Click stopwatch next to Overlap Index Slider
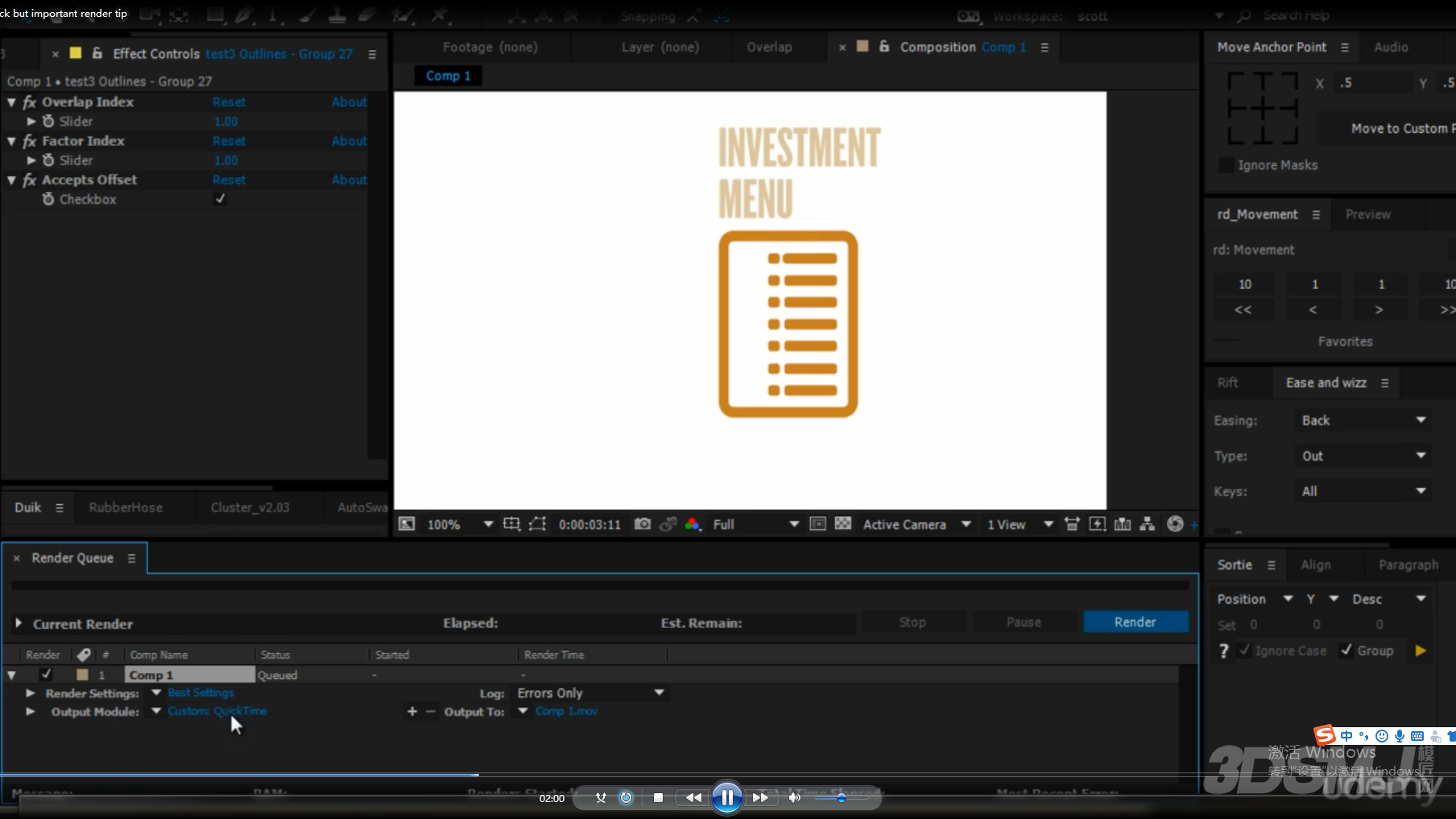The height and width of the screenshot is (819, 1456). [x=48, y=121]
